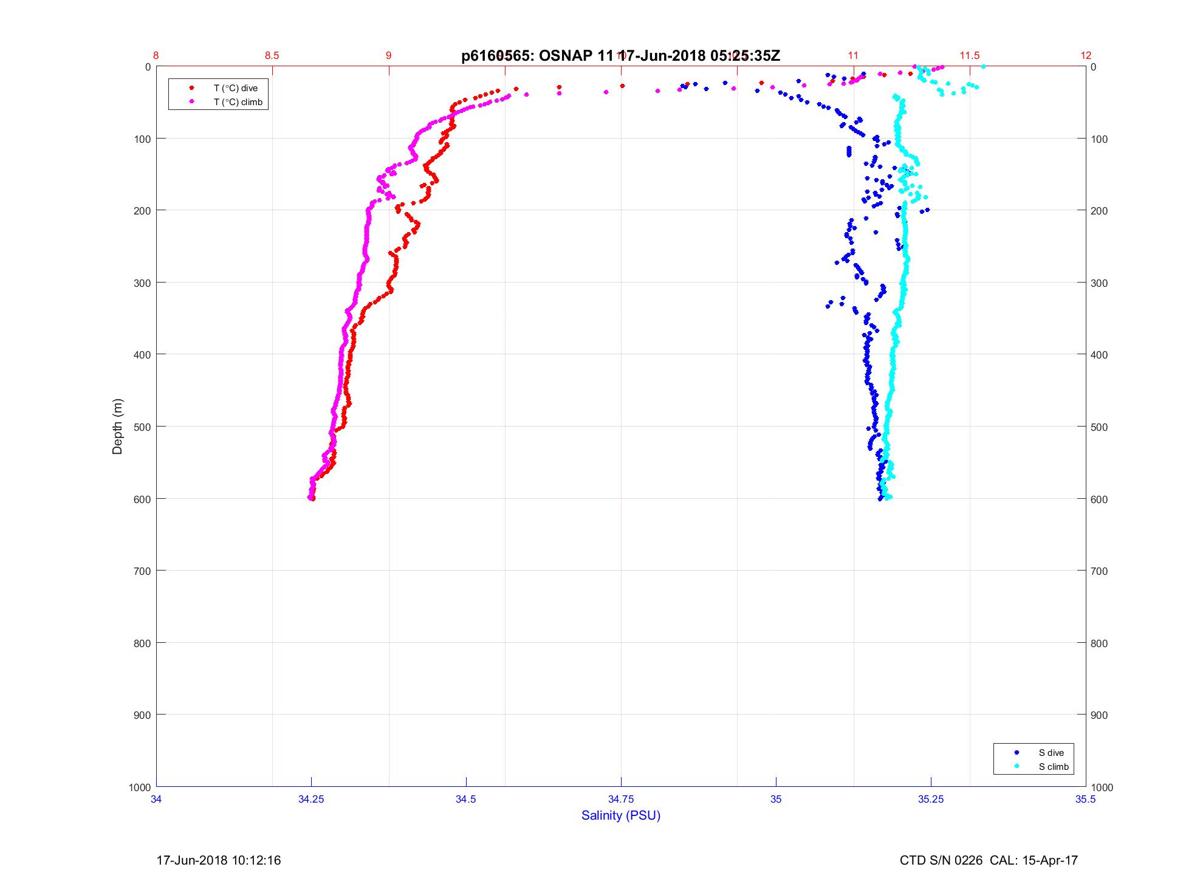Image resolution: width=1200 pixels, height=885 pixels.
Task: Click the salinity tick label 34.25
Action: coord(312,799)
